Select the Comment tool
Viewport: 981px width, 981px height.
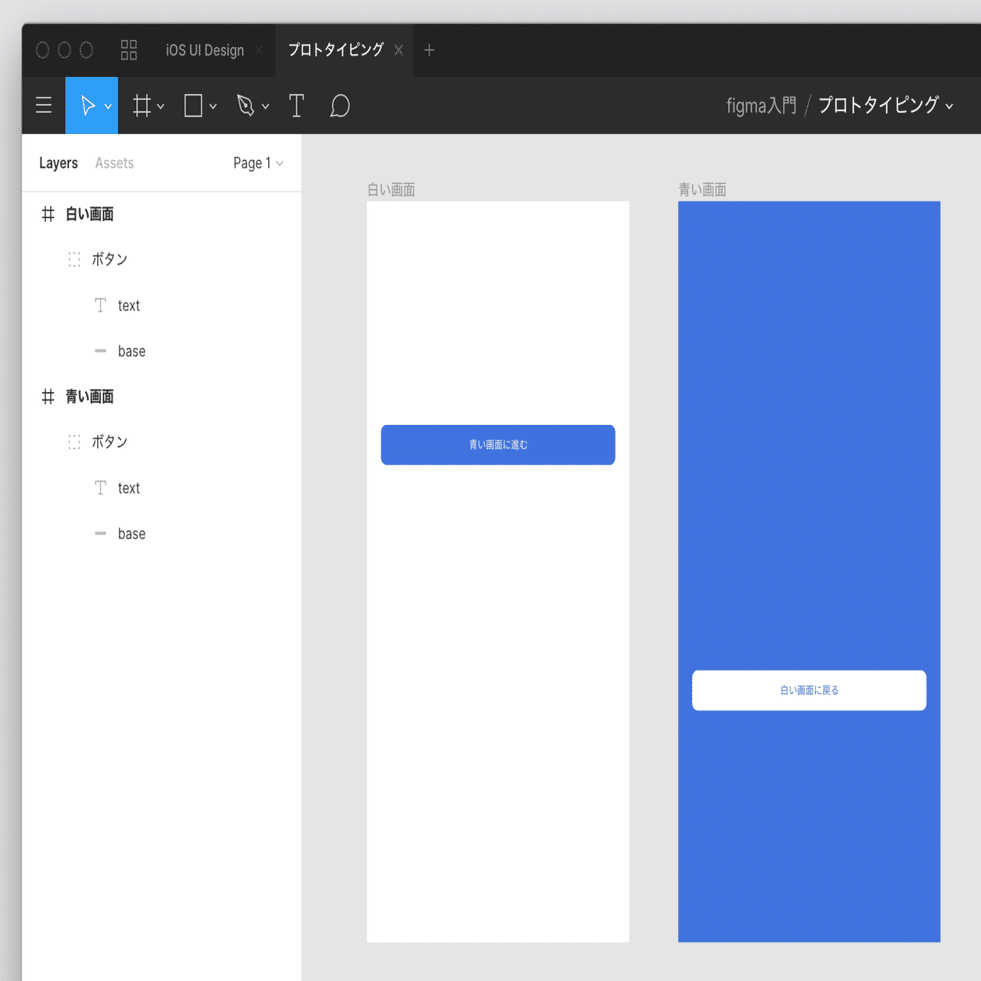coord(340,106)
